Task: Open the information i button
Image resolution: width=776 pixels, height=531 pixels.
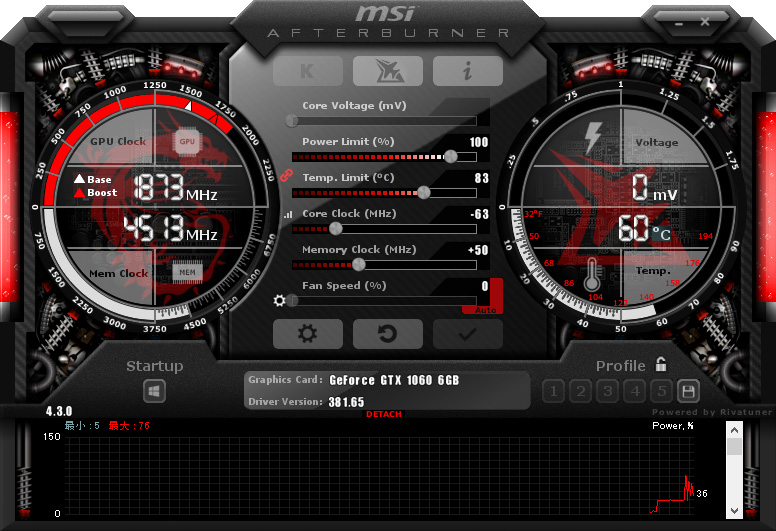Action: (x=468, y=71)
